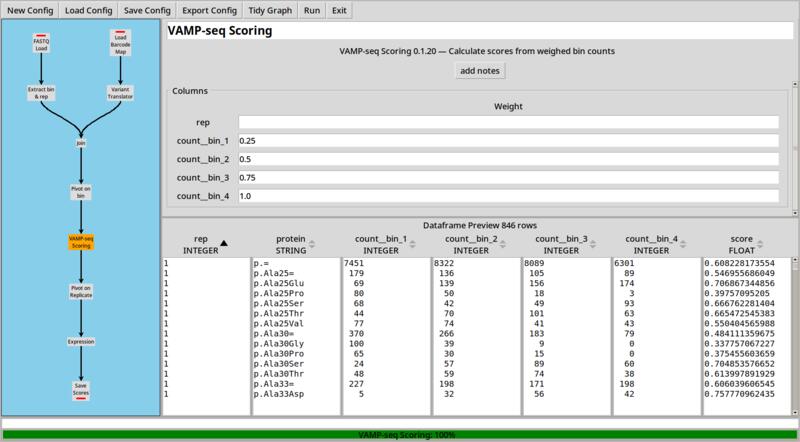This screenshot has height=442, width=800.
Task: Click count__bin_4 value 6301
Action: (624, 263)
